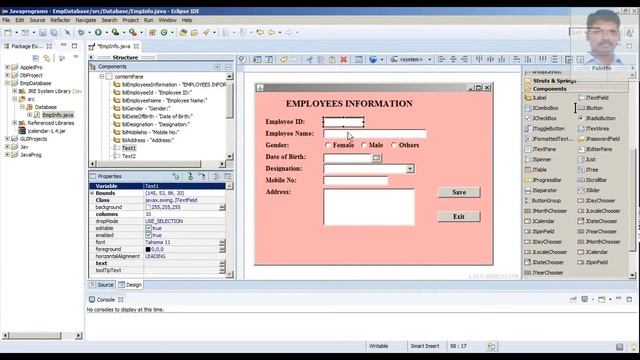
Task: Click the Employee Name text field
Action: 375,133
